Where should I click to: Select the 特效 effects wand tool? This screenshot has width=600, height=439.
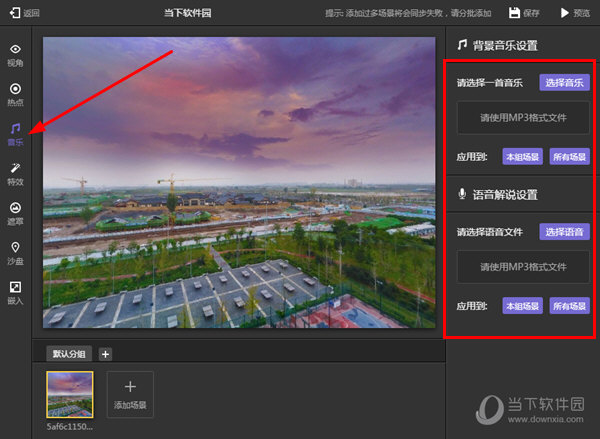(15, 174)
